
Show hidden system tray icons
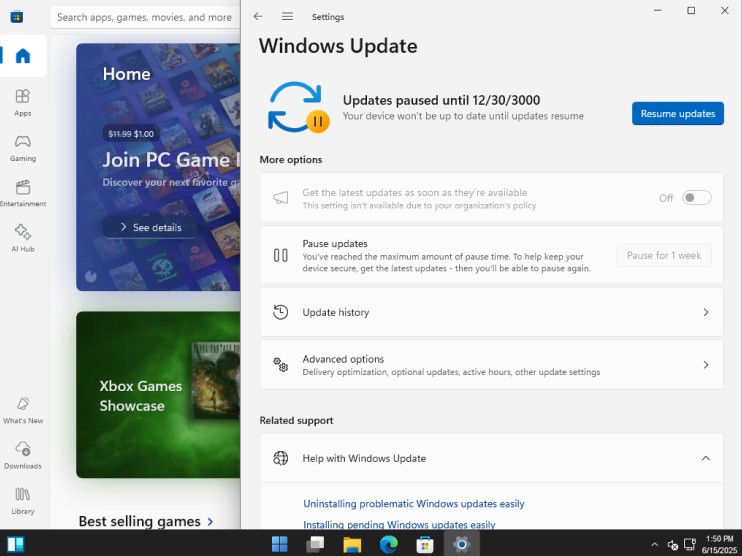(654, 545)
